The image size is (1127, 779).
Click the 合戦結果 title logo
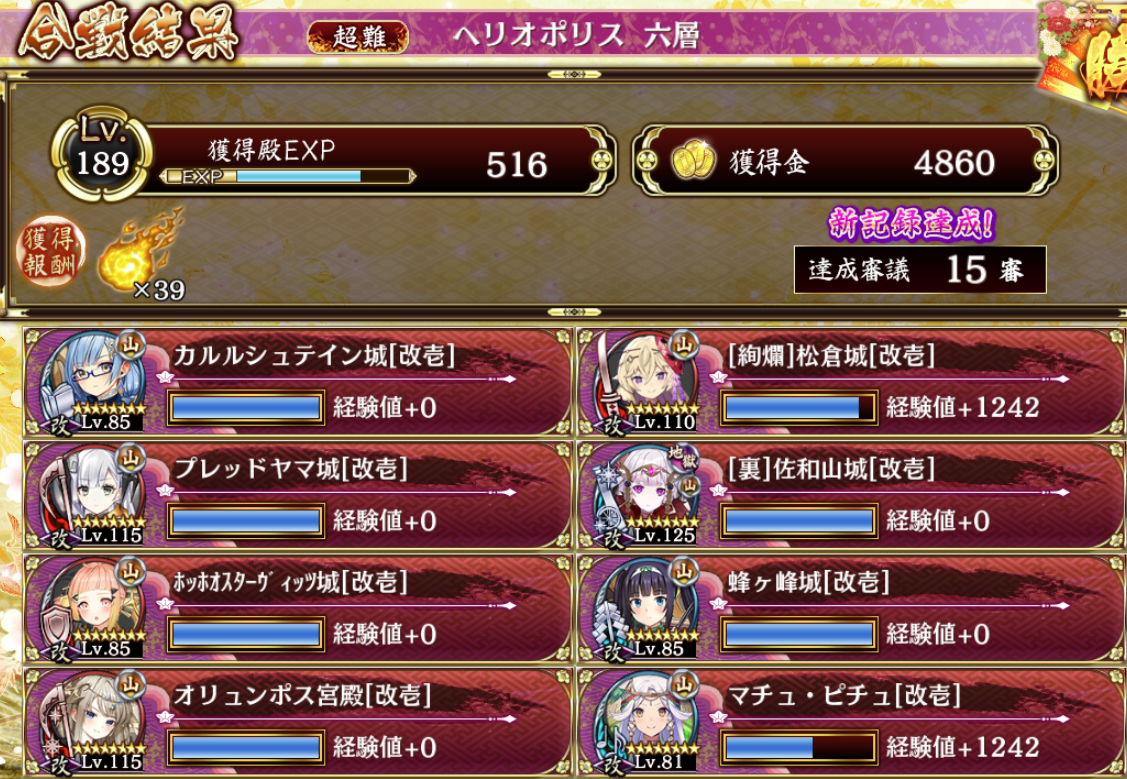128,33
